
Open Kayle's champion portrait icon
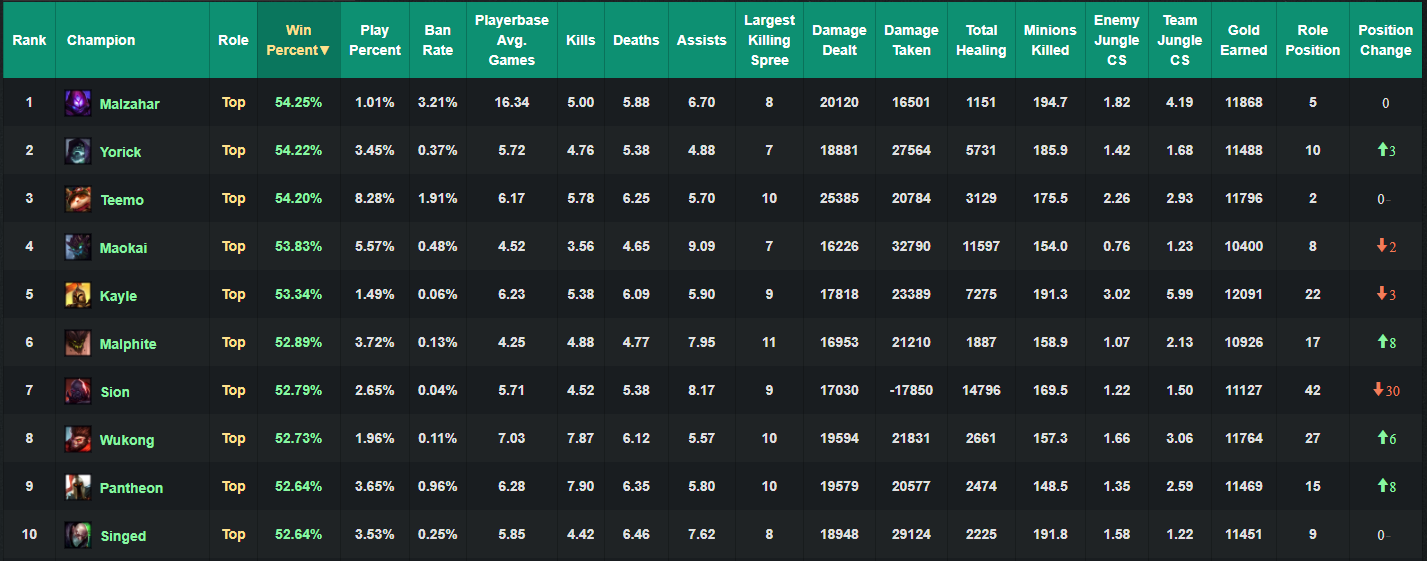(78, 295)
